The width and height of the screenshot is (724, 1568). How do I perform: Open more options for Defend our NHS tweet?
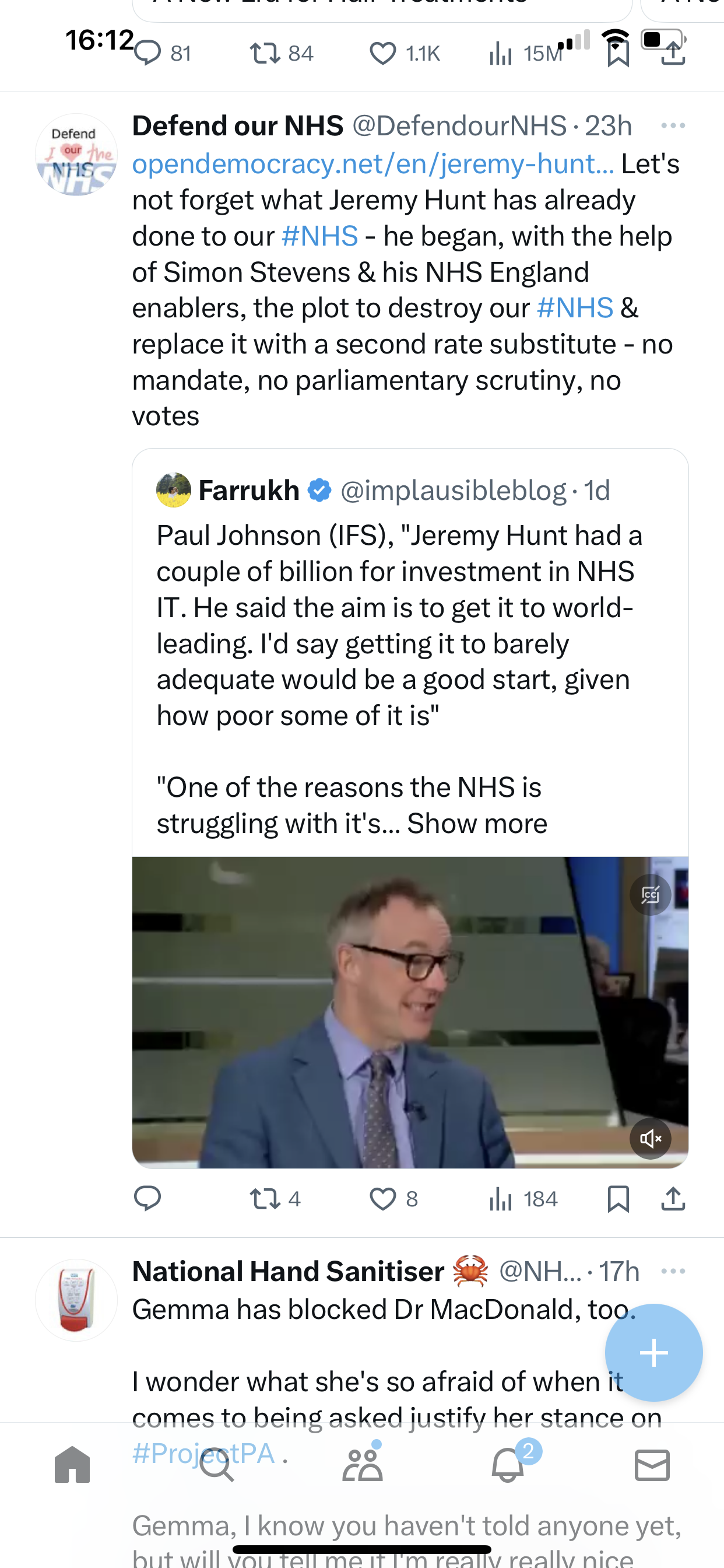[673, 126]
